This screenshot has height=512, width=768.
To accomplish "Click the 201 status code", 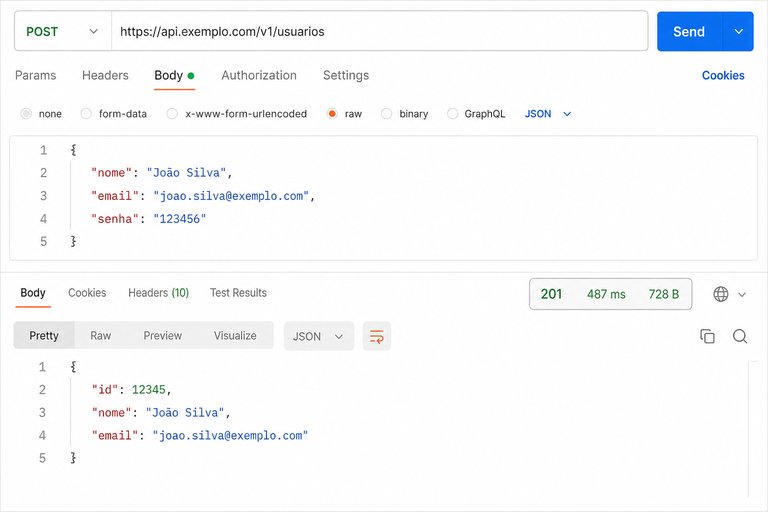I will [x=551, y=294].
